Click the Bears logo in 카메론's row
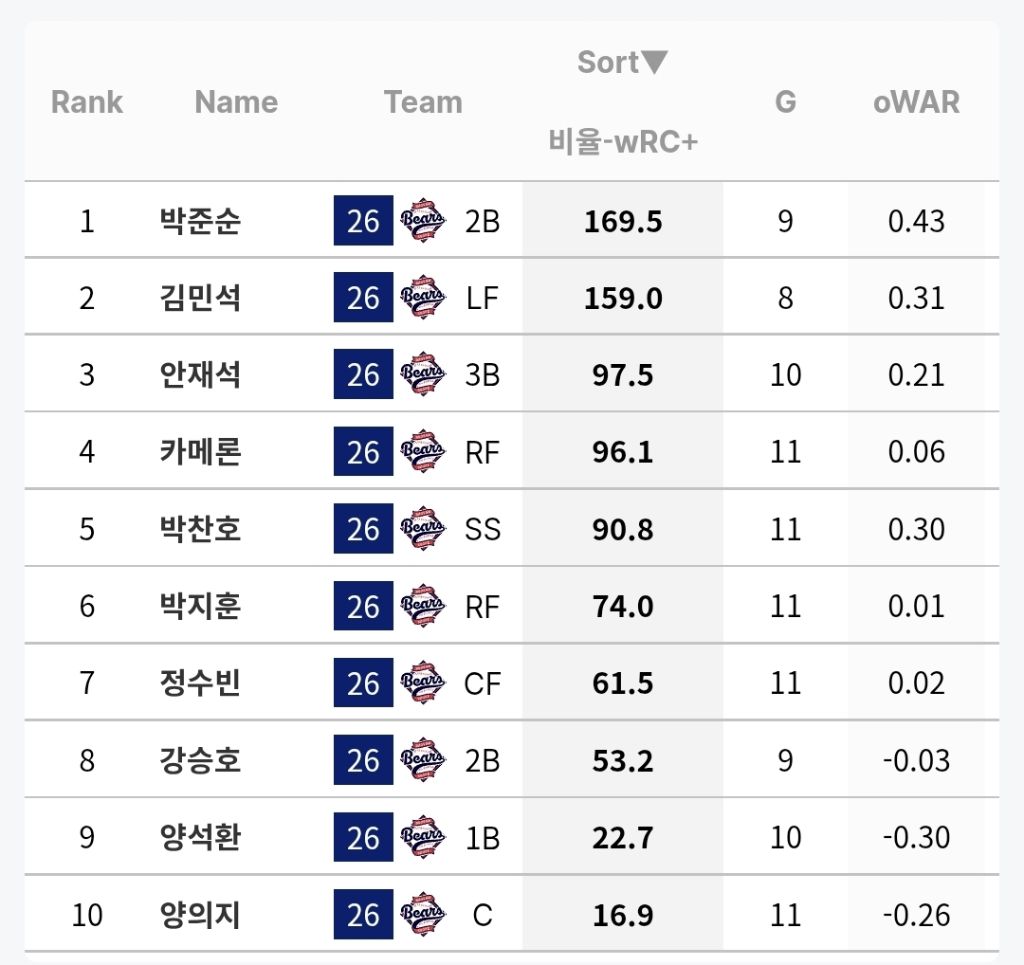 (422, 452)
